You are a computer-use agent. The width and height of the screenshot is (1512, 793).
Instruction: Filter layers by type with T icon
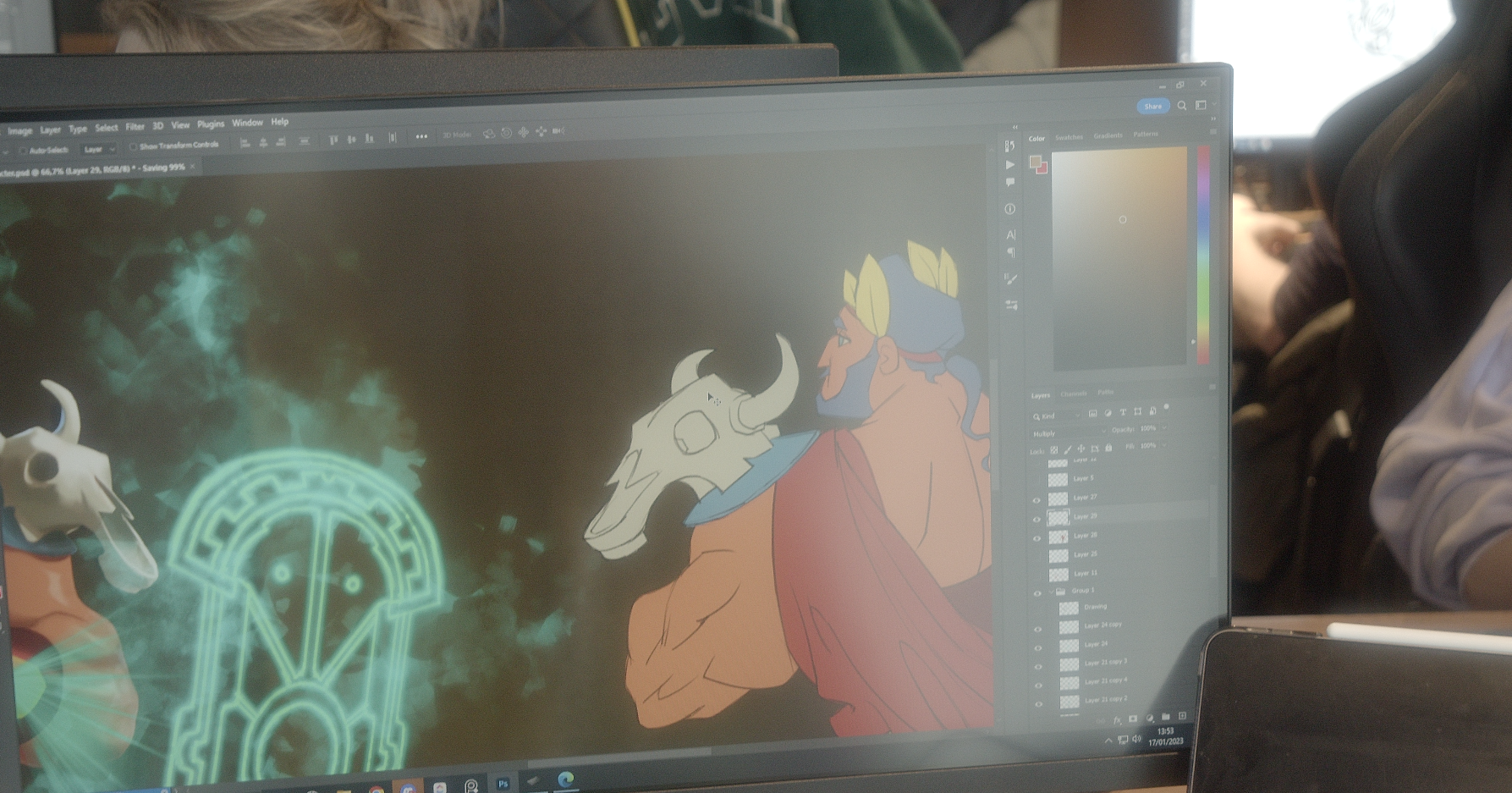pos(1123,412)
